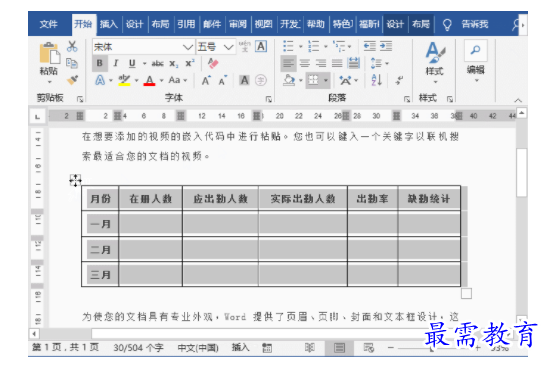
Task: Click the zoom out minus button
Action: tap(391, 348)
